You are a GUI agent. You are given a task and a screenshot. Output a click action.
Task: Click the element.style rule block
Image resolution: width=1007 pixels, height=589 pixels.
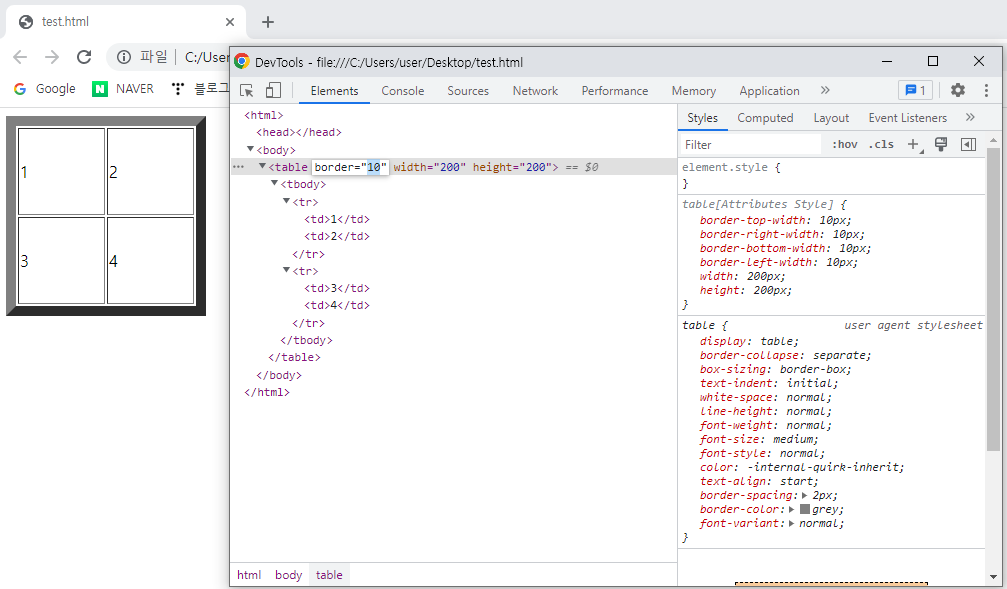click(x=832, y=175)
